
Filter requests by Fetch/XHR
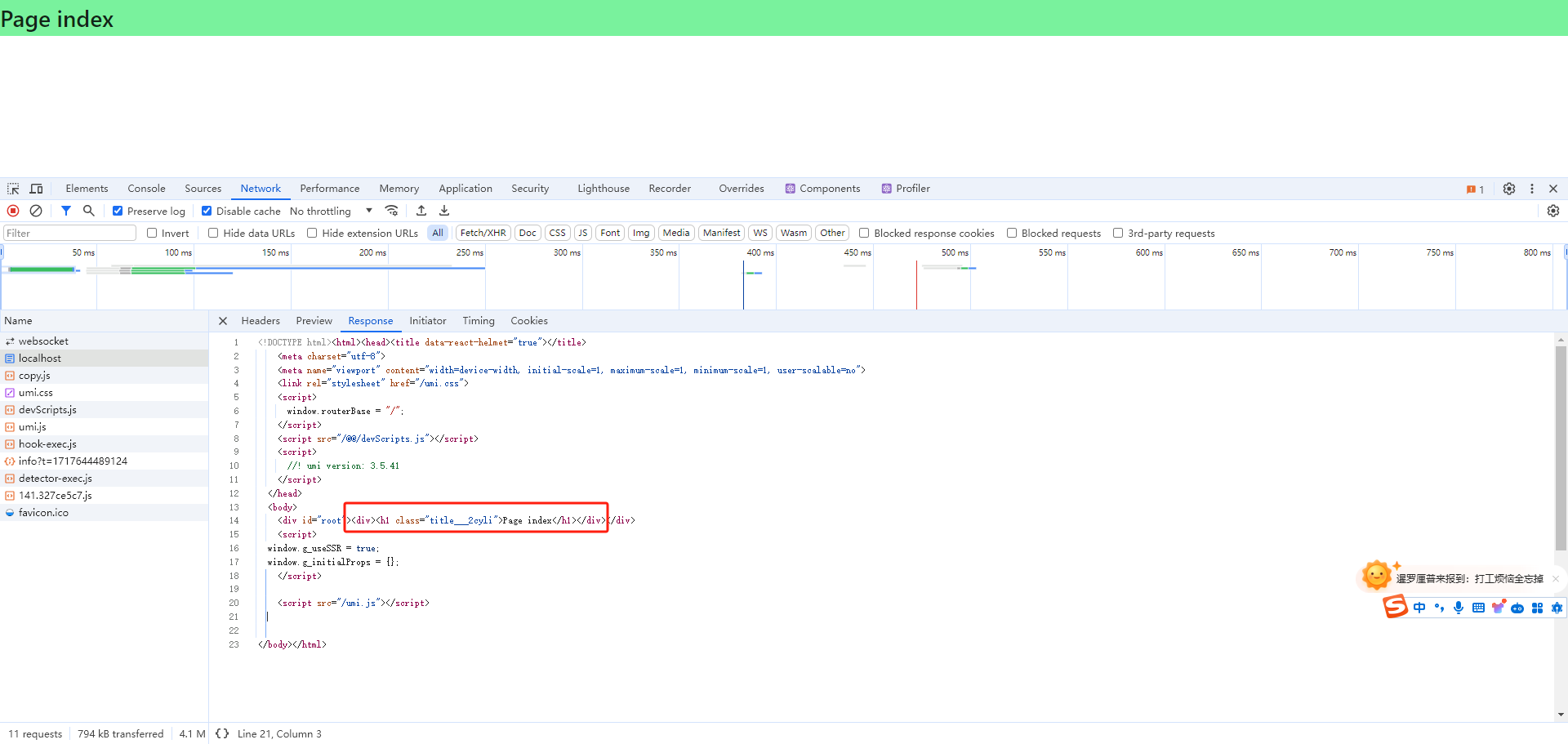483,233
